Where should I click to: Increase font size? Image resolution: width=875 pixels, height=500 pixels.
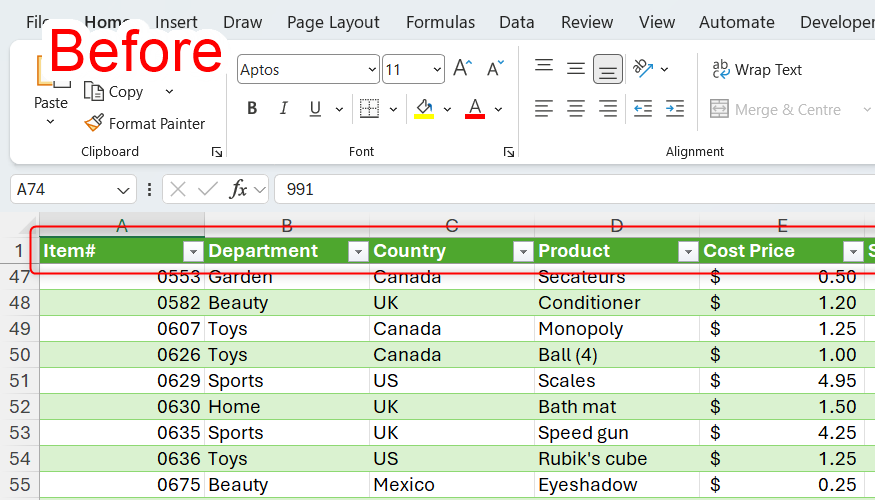tap(463, 69)
